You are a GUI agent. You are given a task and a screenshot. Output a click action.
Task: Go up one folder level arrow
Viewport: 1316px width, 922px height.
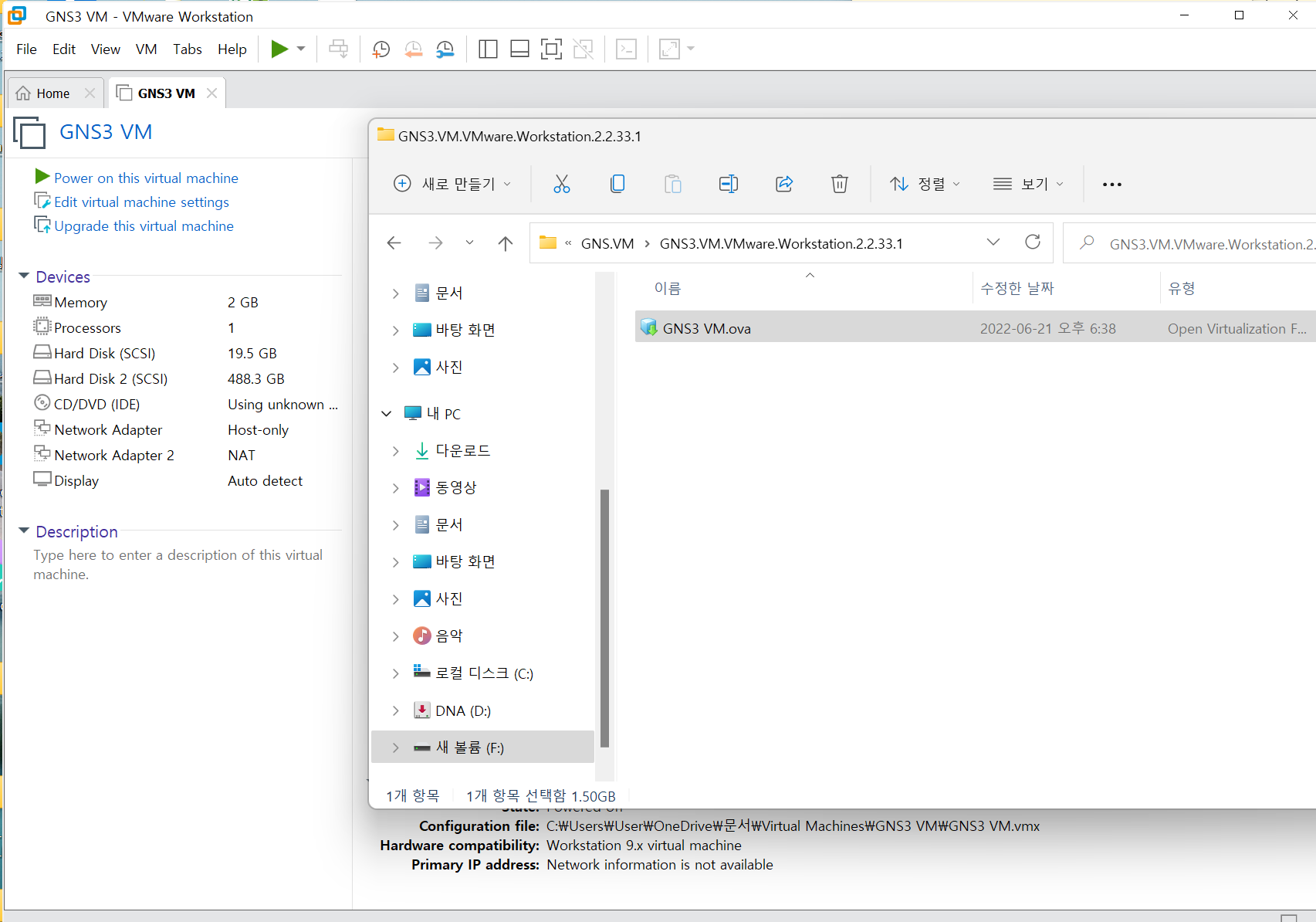506,243
